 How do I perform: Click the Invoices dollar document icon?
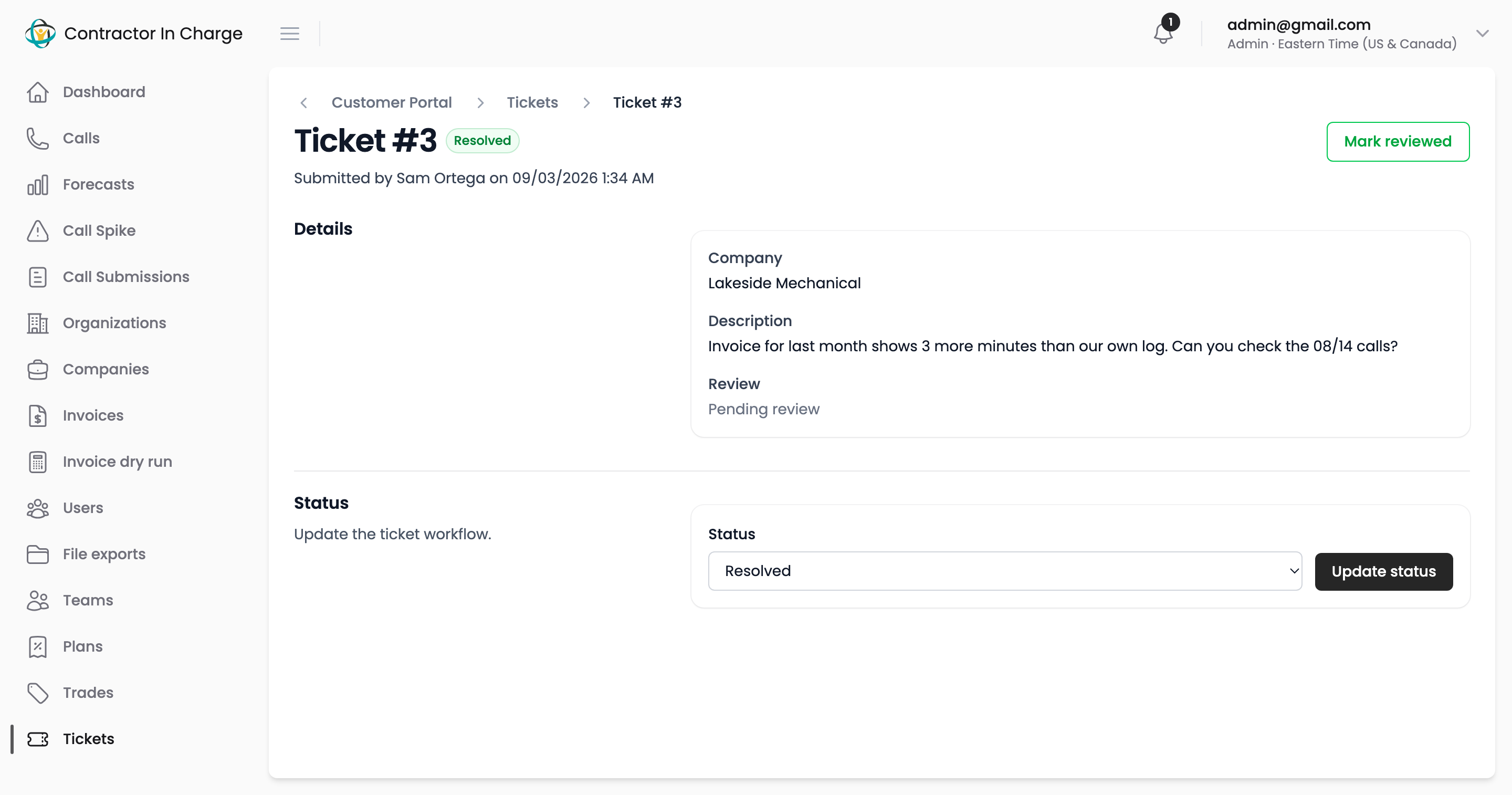[38, 416]
